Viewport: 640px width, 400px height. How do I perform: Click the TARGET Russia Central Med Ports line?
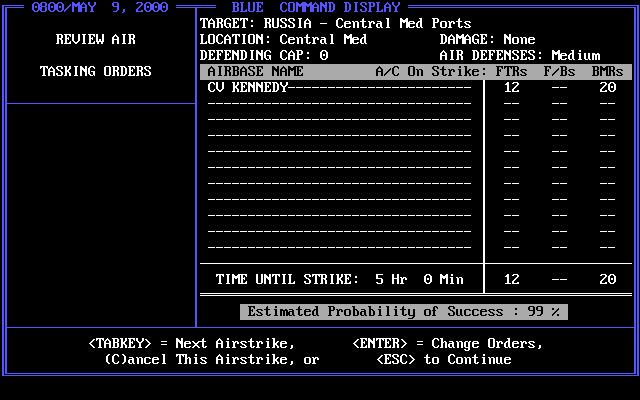click(x=336, y=23)
